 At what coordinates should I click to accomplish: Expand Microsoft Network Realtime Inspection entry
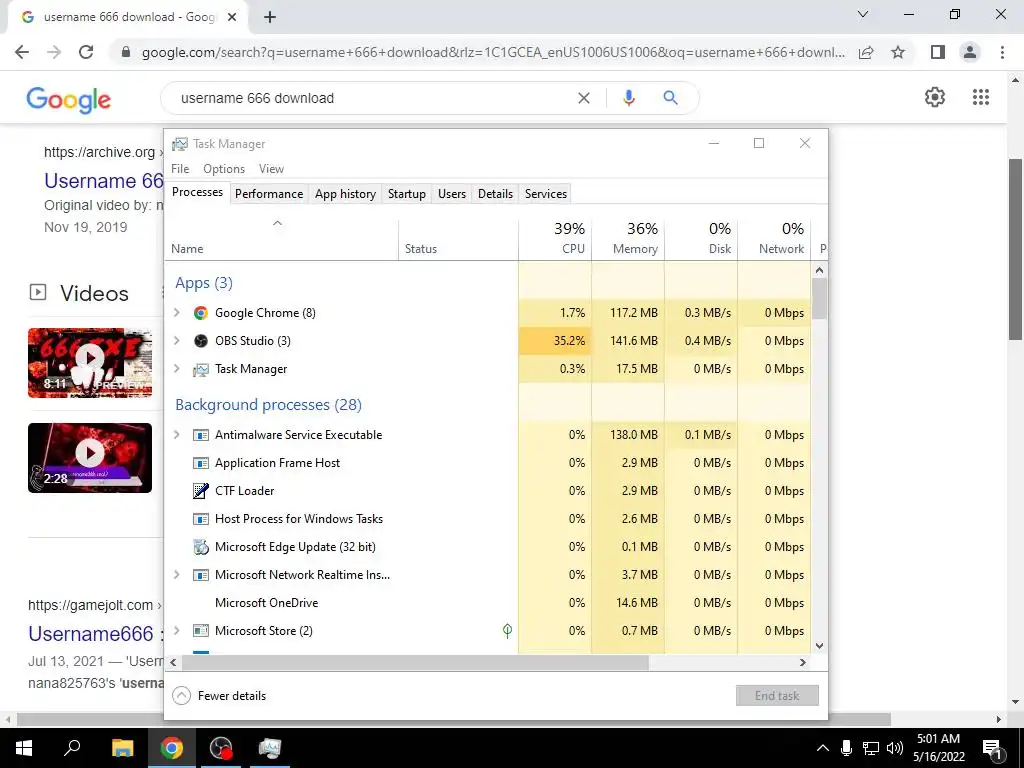point(176,575)
